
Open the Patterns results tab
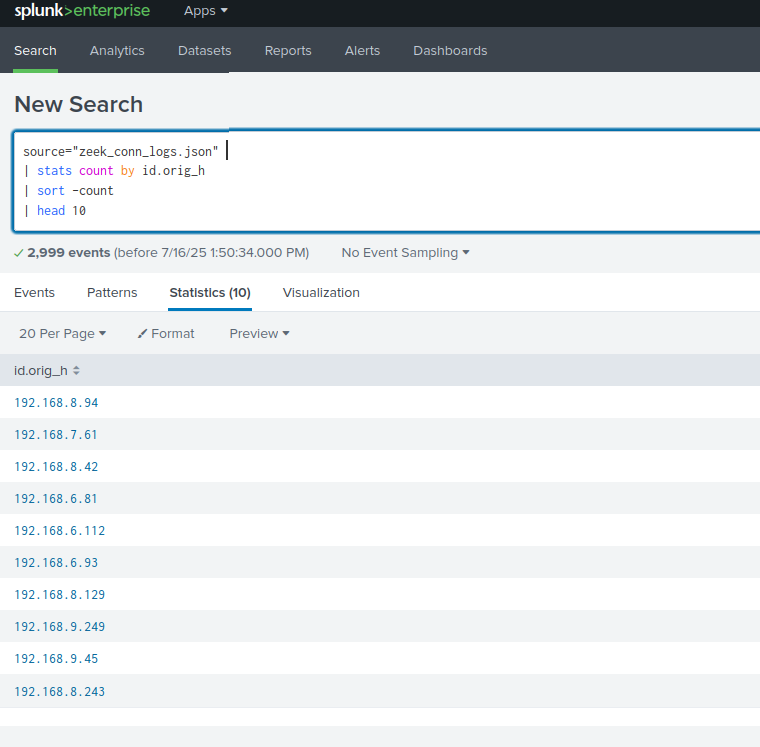coord(112,293)
